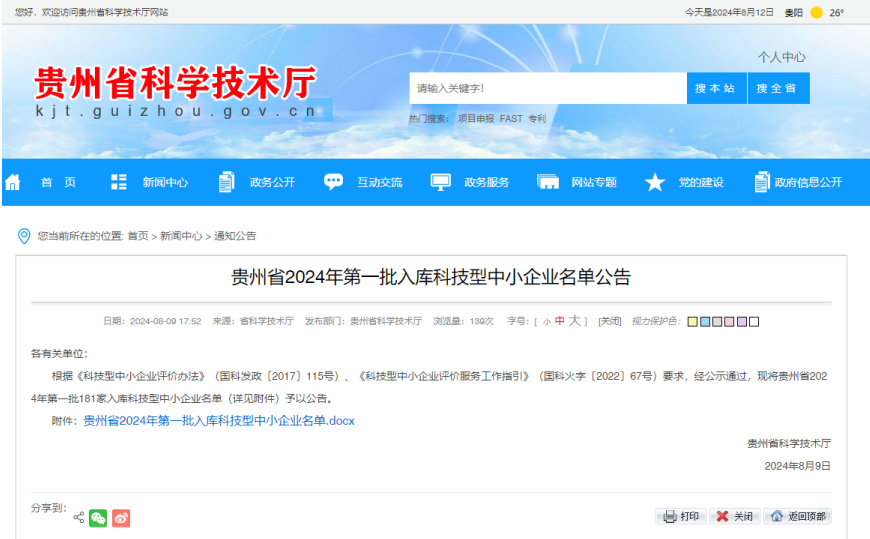Click the home icon in navigation bar
Screen dimensions: 870x539
[x=13, y=182]
